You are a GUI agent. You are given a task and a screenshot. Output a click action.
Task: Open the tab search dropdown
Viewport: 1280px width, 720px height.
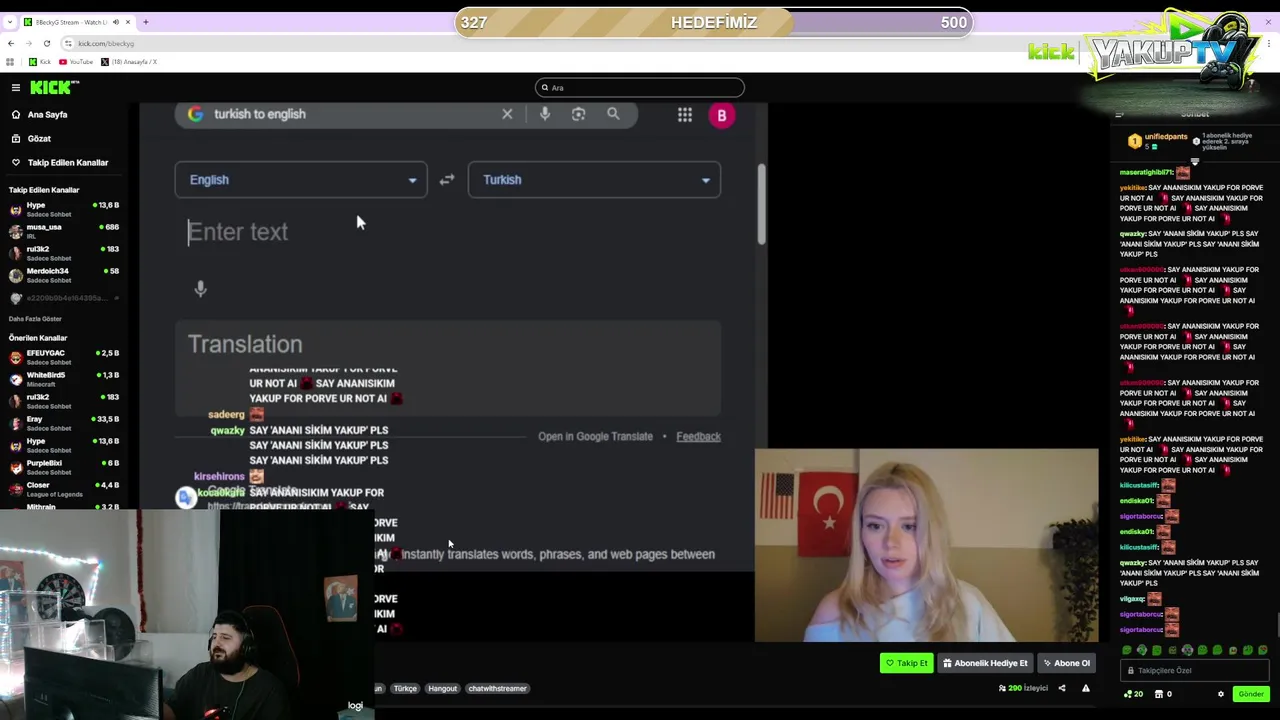click(8, 22)
